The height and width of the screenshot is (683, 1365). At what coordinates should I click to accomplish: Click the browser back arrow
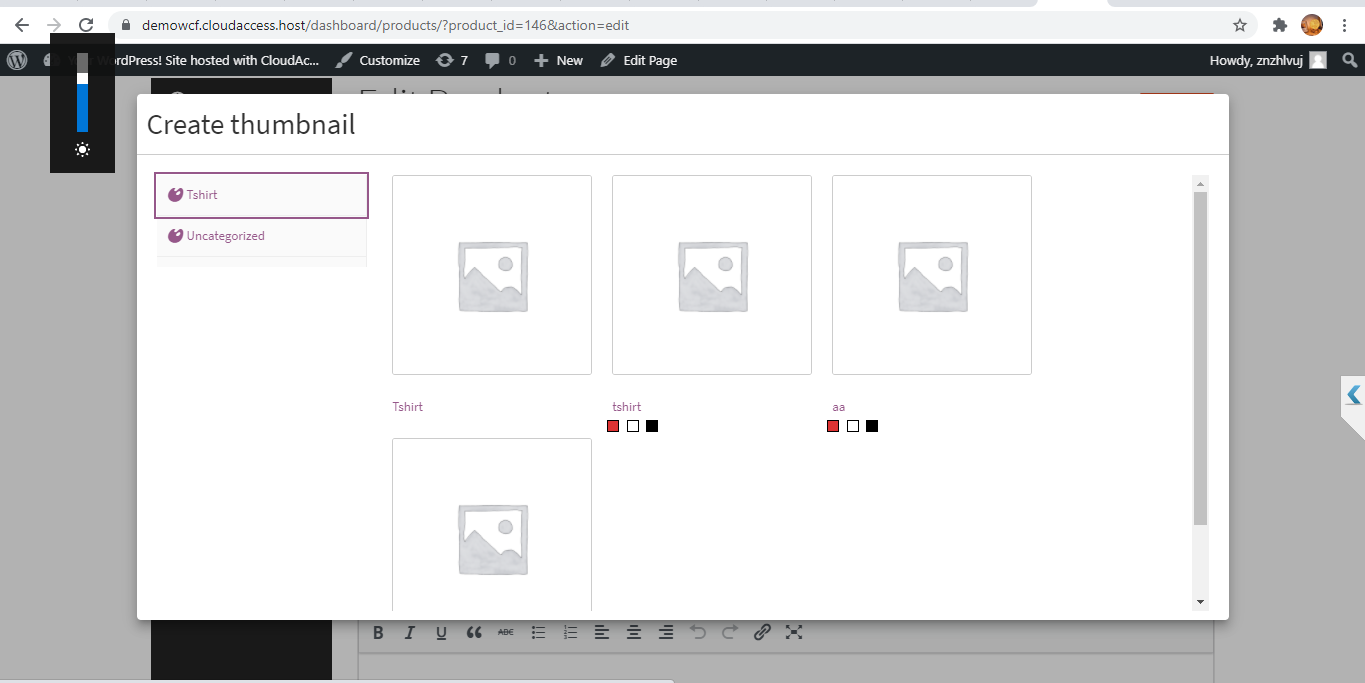pos(22,25)
